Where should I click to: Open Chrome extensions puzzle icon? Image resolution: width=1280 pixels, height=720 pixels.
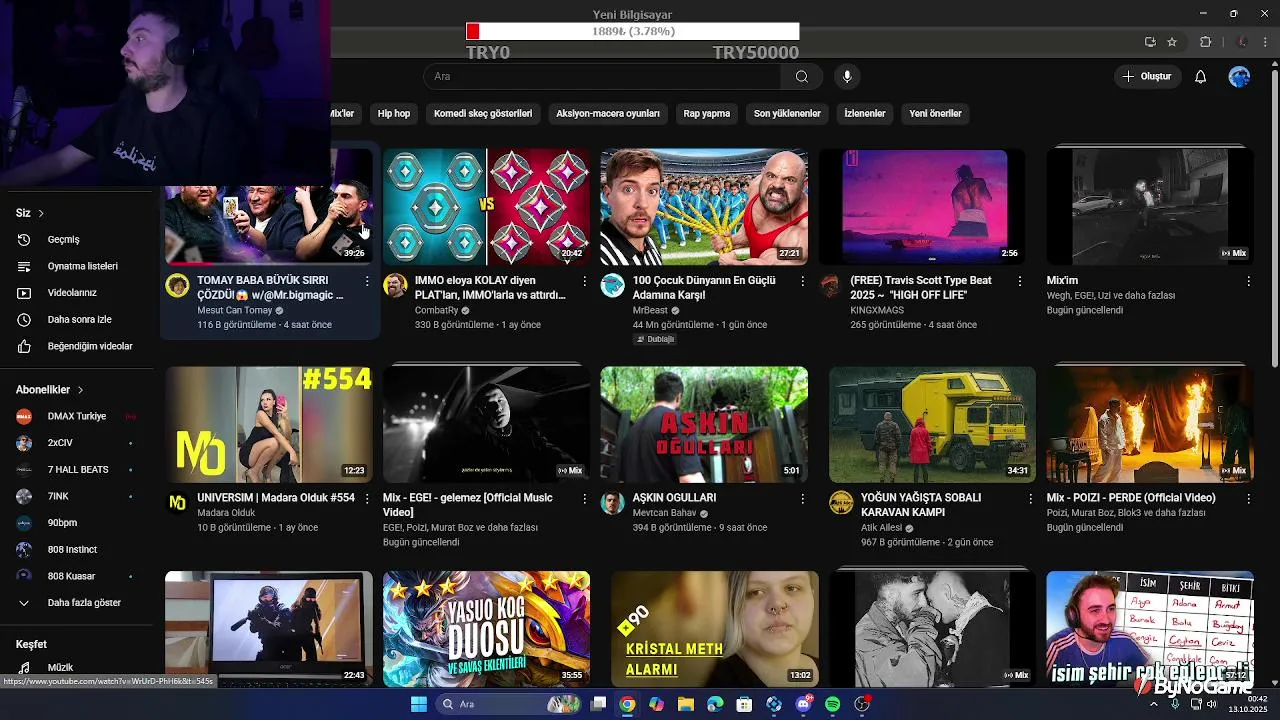click(1205, 42)
